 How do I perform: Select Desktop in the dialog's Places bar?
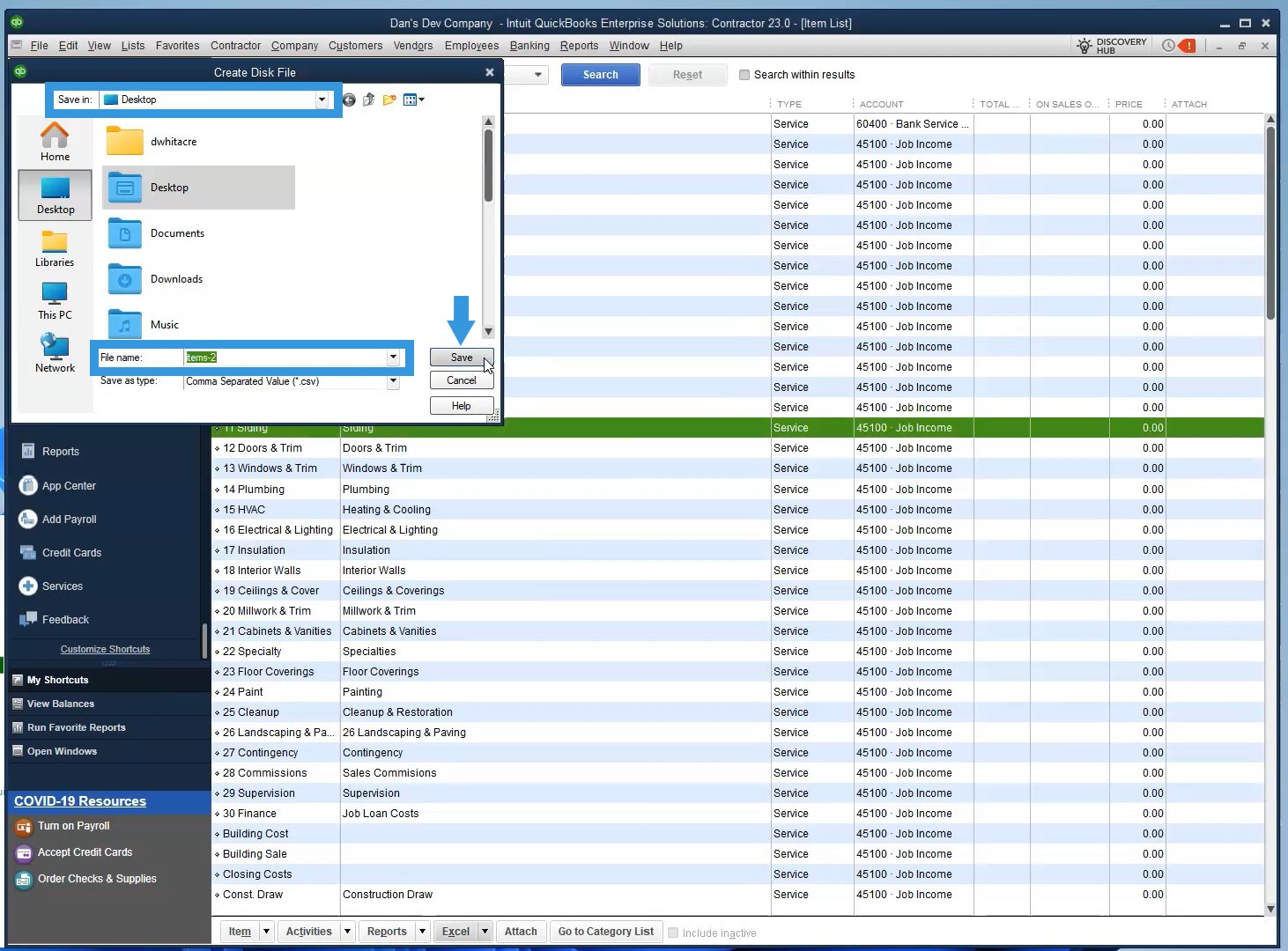(x=55, y=195)
